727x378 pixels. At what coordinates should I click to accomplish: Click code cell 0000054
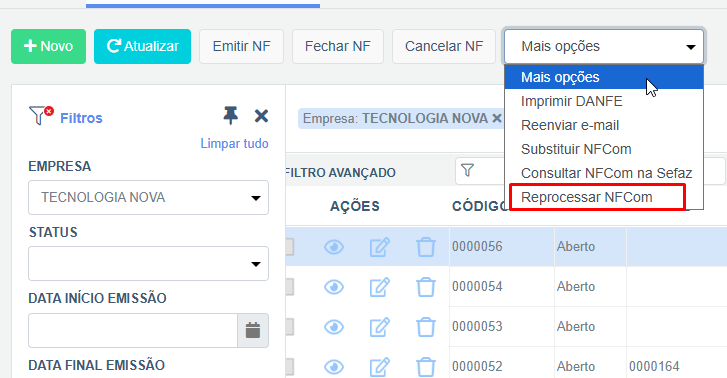(x=477, y=286)
